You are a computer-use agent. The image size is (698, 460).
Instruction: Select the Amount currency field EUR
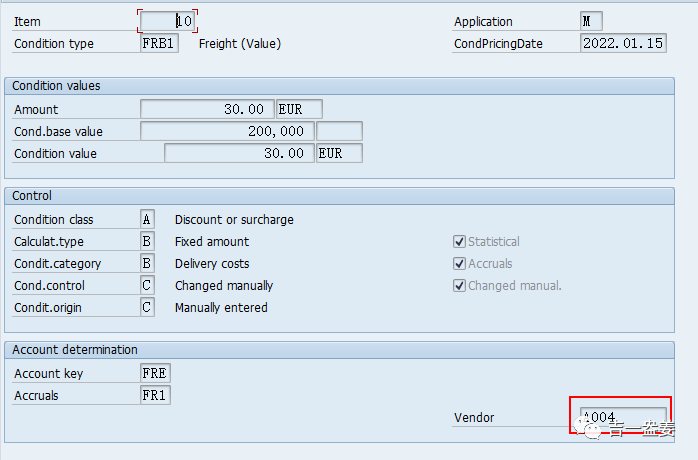299,109
